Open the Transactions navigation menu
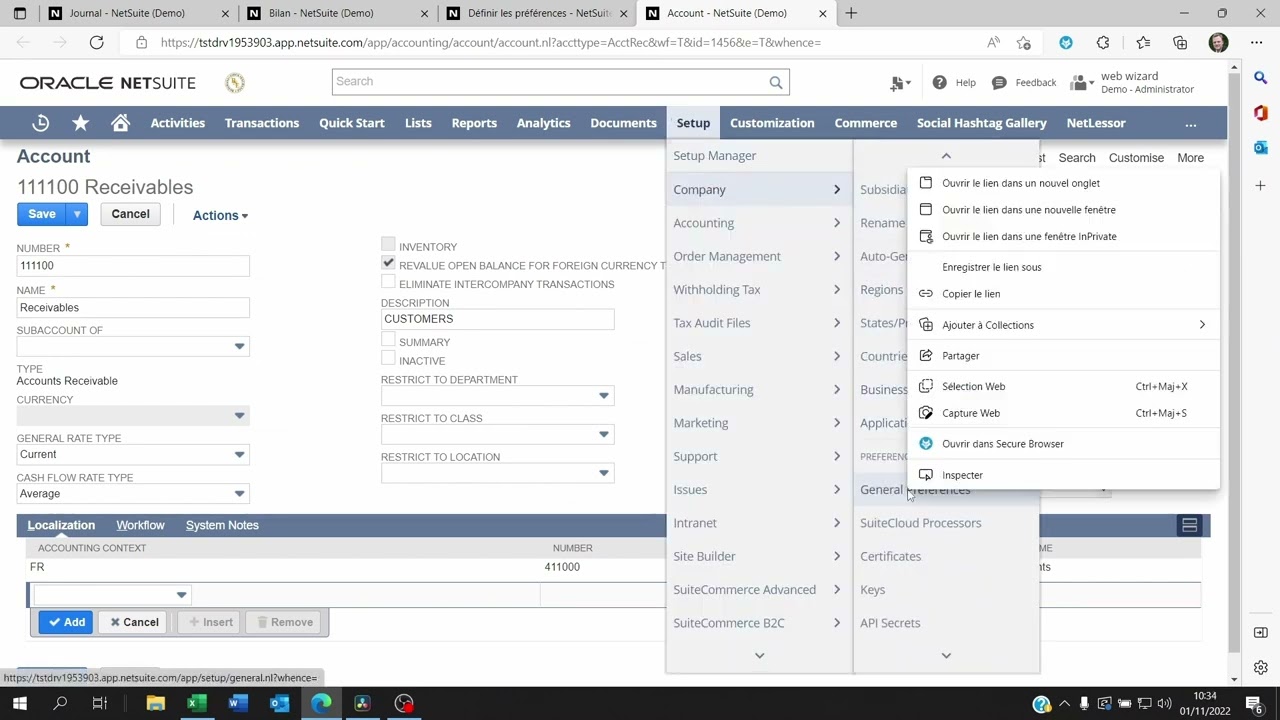The image size is (1280, 720). [262, 123]
